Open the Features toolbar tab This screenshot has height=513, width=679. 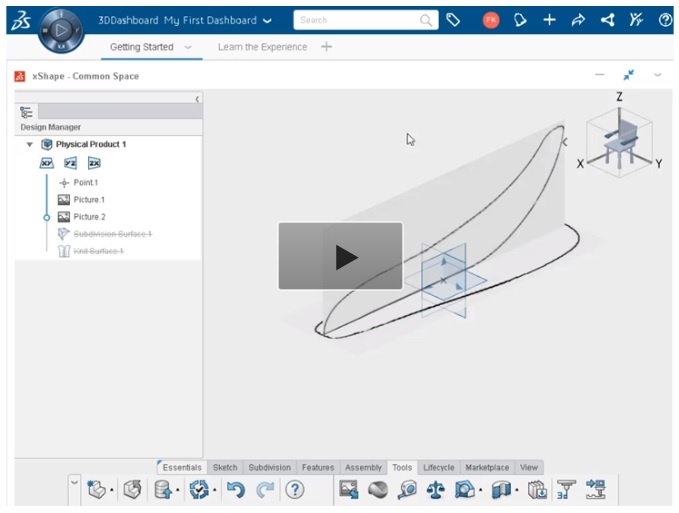click(318, 468)
